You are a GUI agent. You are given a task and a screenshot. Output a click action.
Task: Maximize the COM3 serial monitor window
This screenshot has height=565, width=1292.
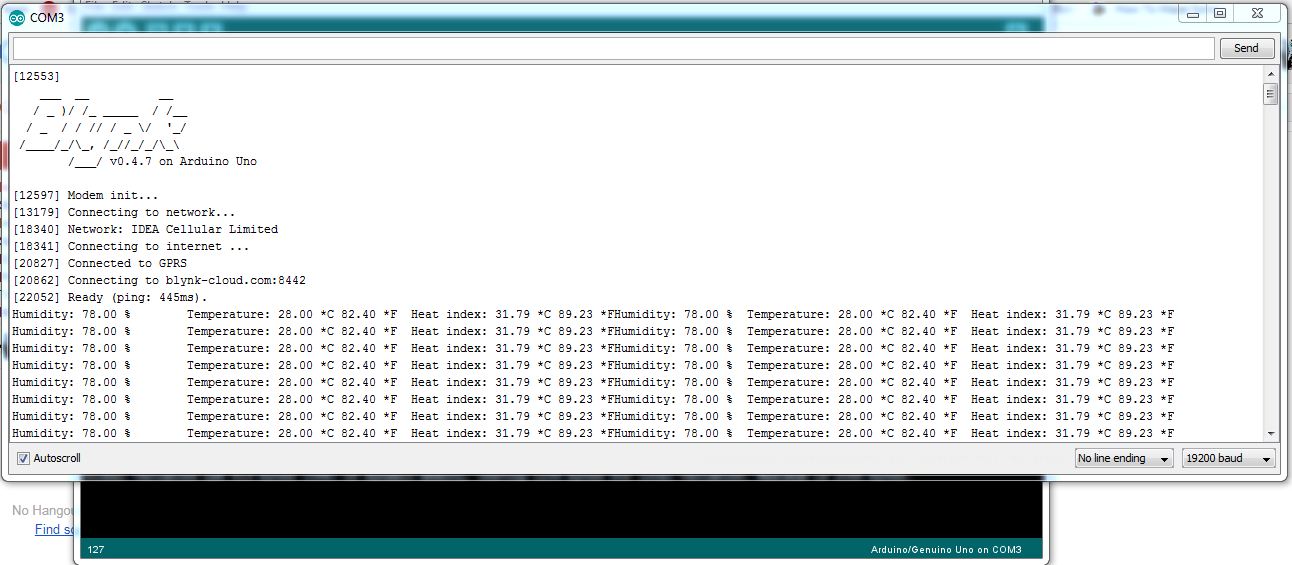(1220, 13)
